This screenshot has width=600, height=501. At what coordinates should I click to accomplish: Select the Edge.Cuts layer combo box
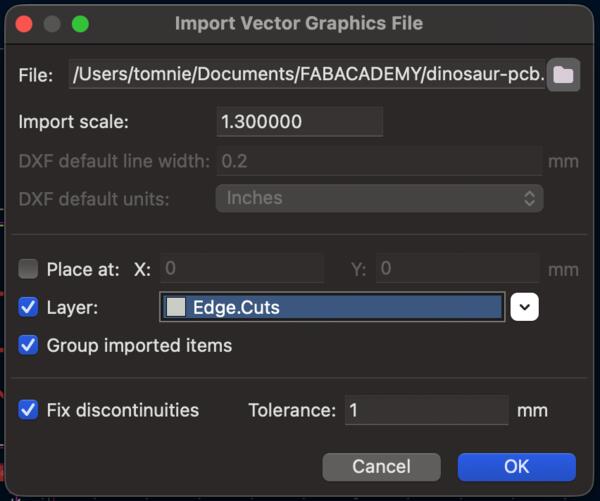point(332,308)
